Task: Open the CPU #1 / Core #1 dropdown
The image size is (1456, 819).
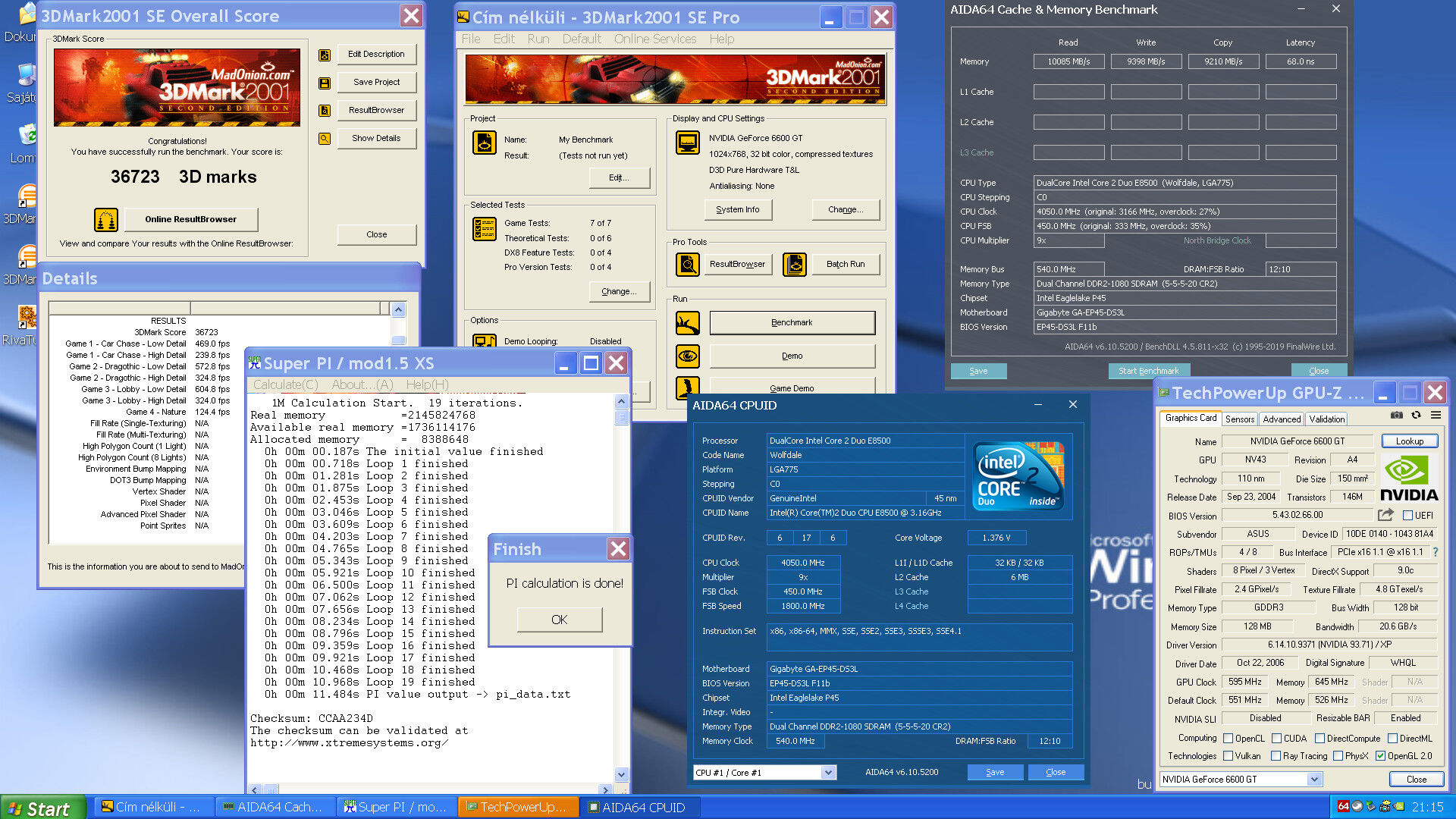Action: [828, 773]
